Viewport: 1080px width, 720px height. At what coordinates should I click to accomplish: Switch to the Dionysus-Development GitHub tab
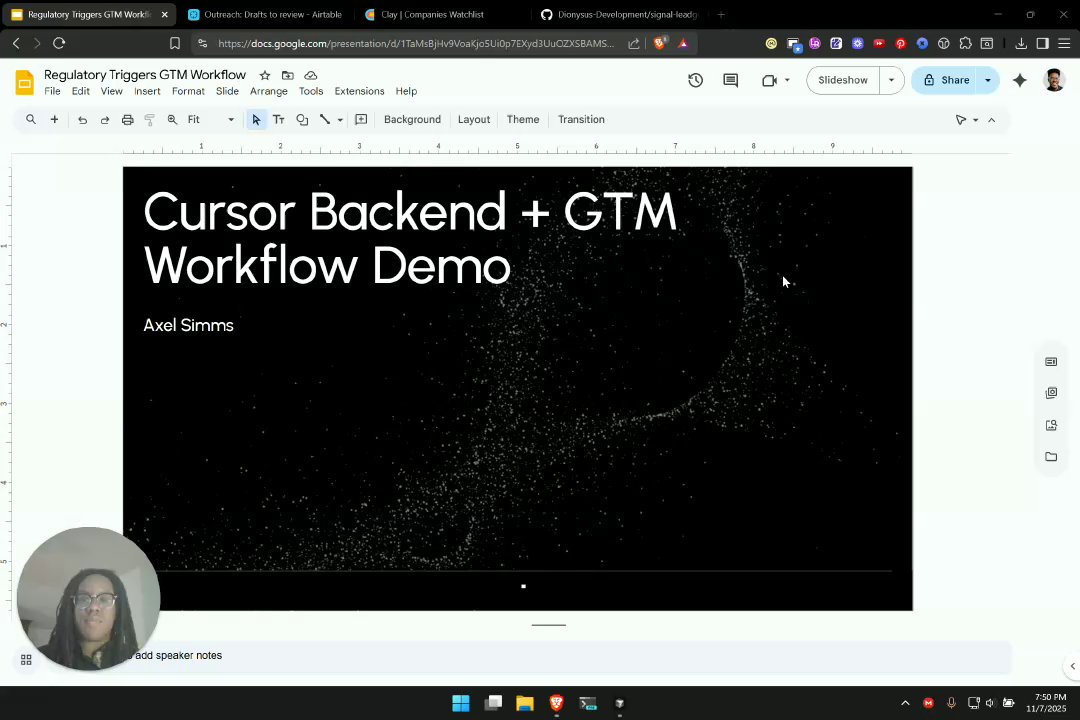coord(620,14)
